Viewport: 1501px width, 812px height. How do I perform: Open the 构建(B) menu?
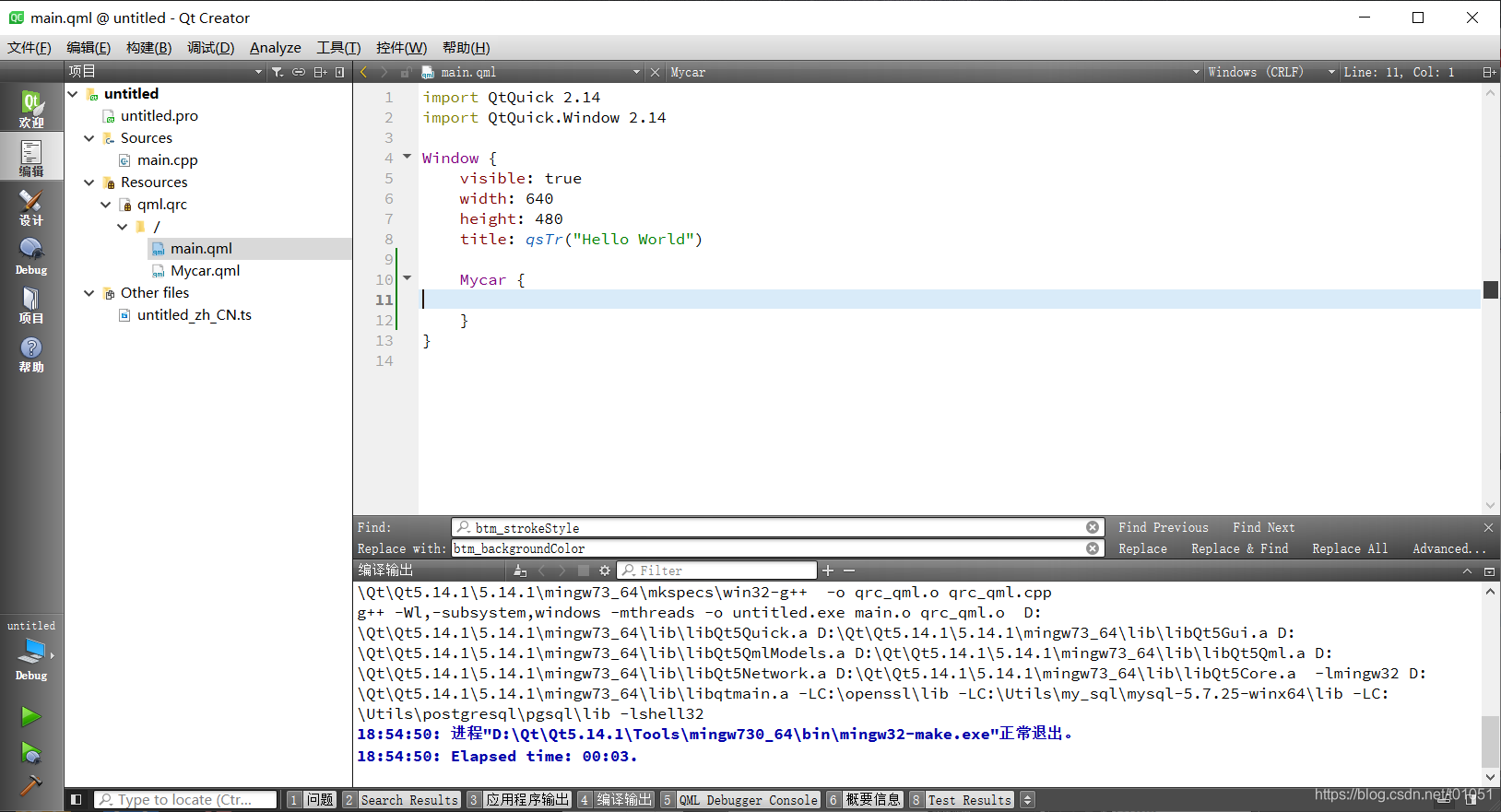[148, 47]
